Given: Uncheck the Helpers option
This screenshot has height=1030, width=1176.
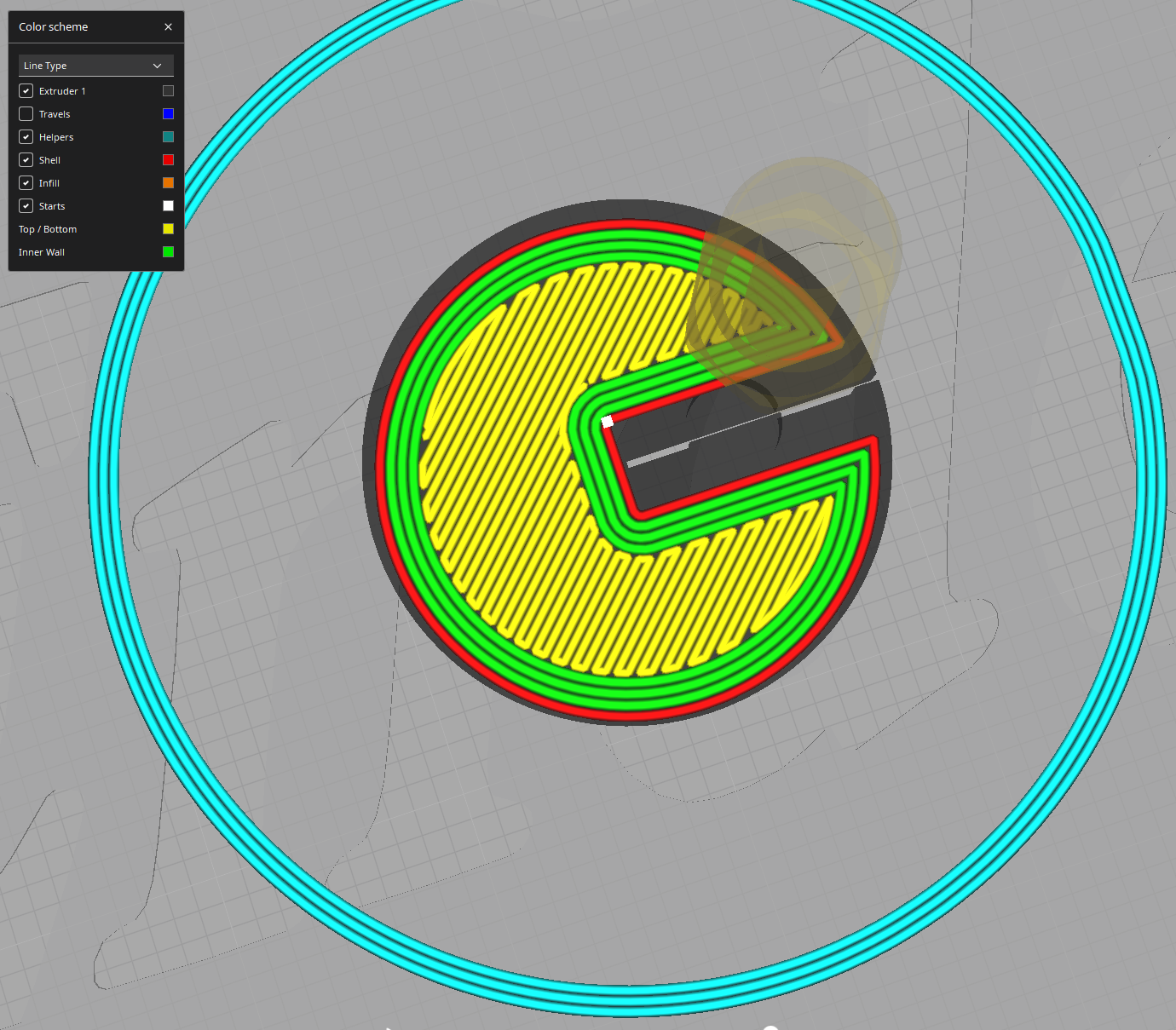Looking at the screenshot, I should (26, 136).
